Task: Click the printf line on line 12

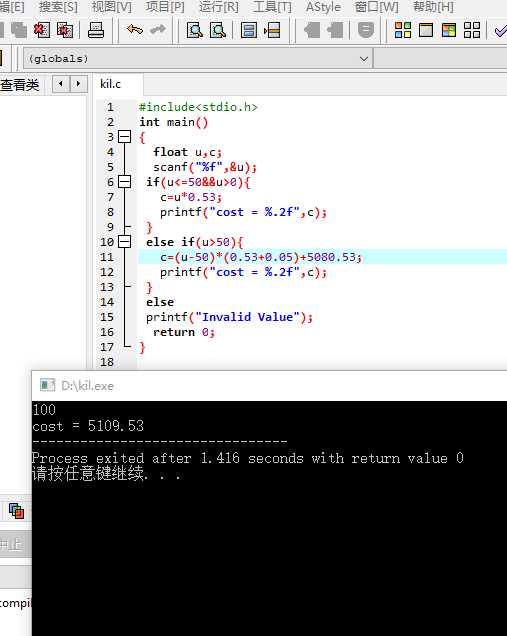Action: [x=243, y=272]
